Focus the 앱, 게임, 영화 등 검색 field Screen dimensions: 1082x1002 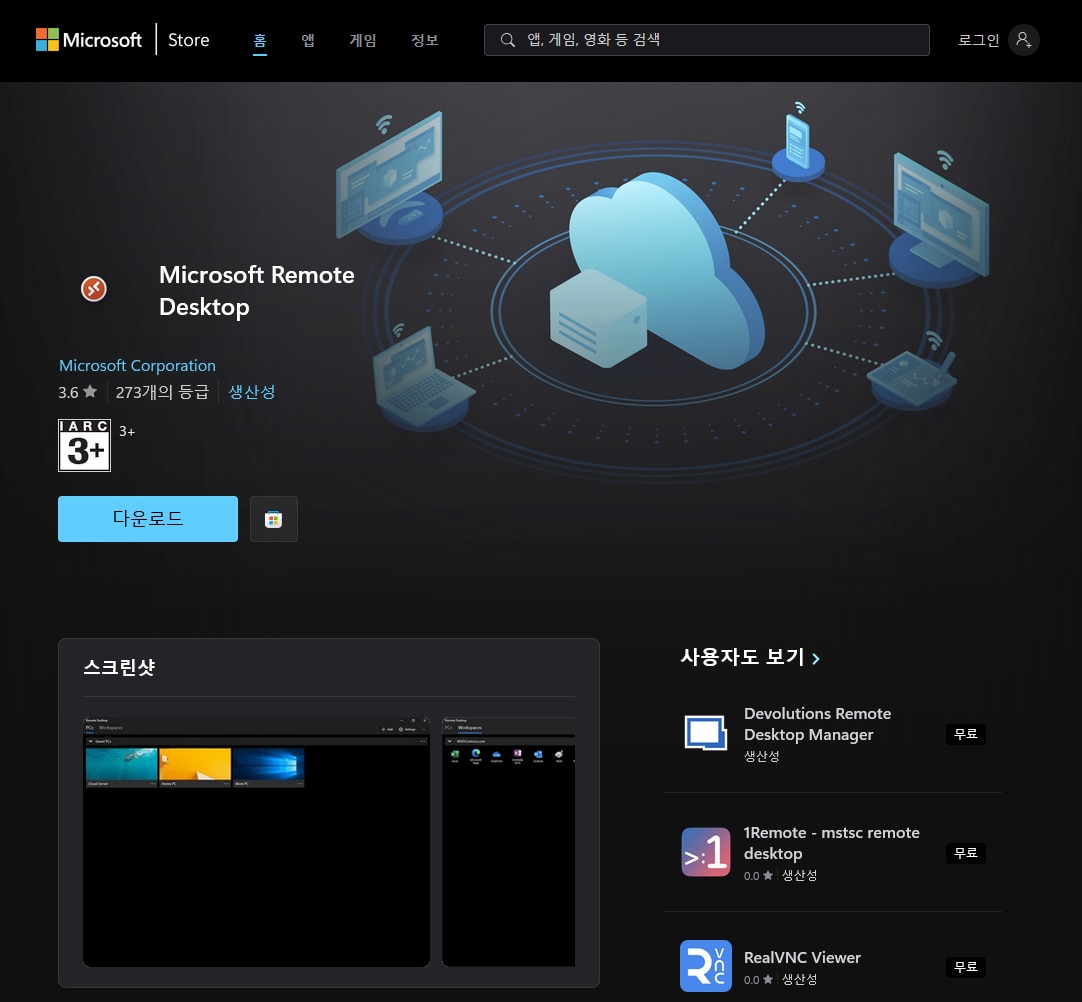(x=707, y=40)
